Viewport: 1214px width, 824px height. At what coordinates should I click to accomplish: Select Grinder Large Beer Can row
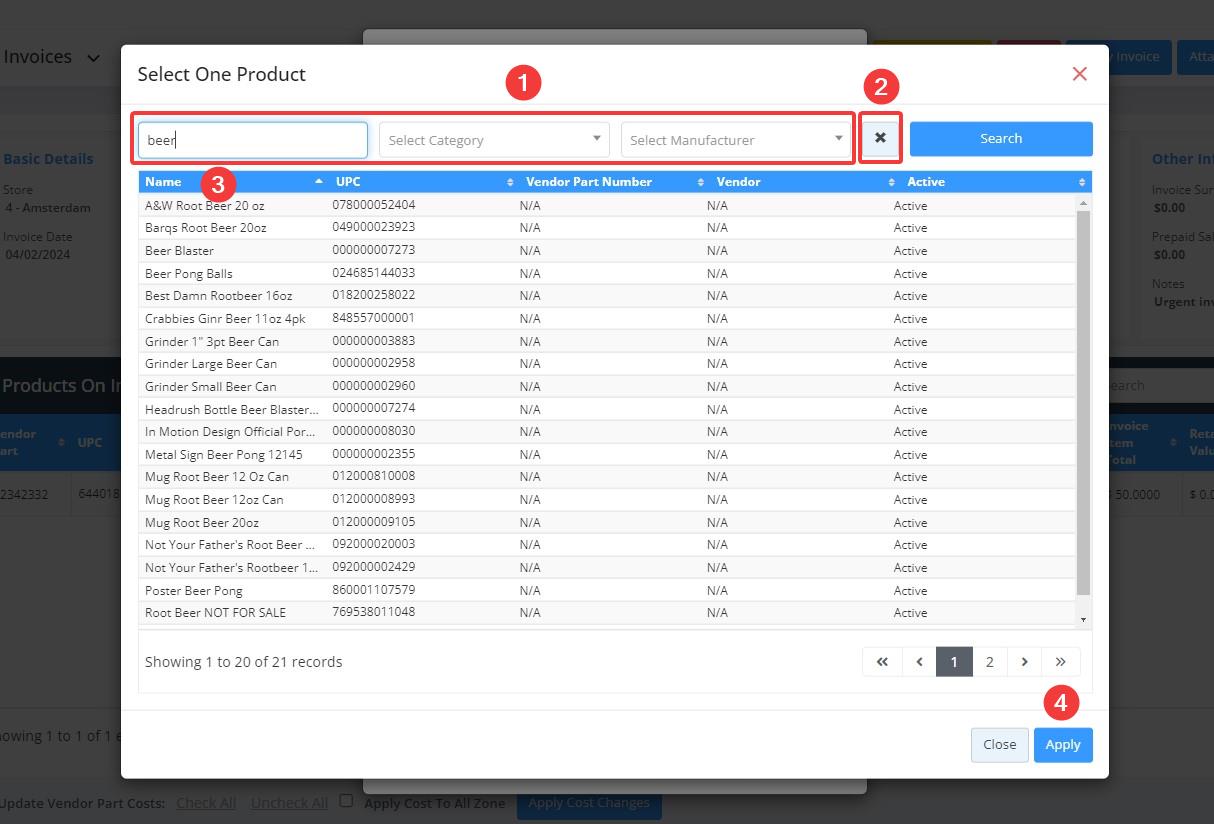pyautogui.click(x=607, y=363)
